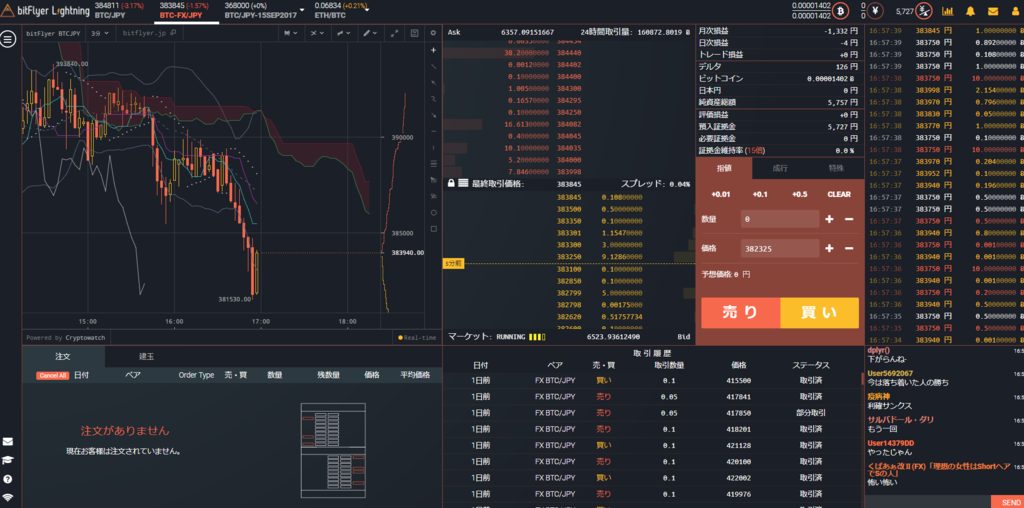Click the order book lock icon
Screen dimensions: 1024x508
(x=451, y=184)
